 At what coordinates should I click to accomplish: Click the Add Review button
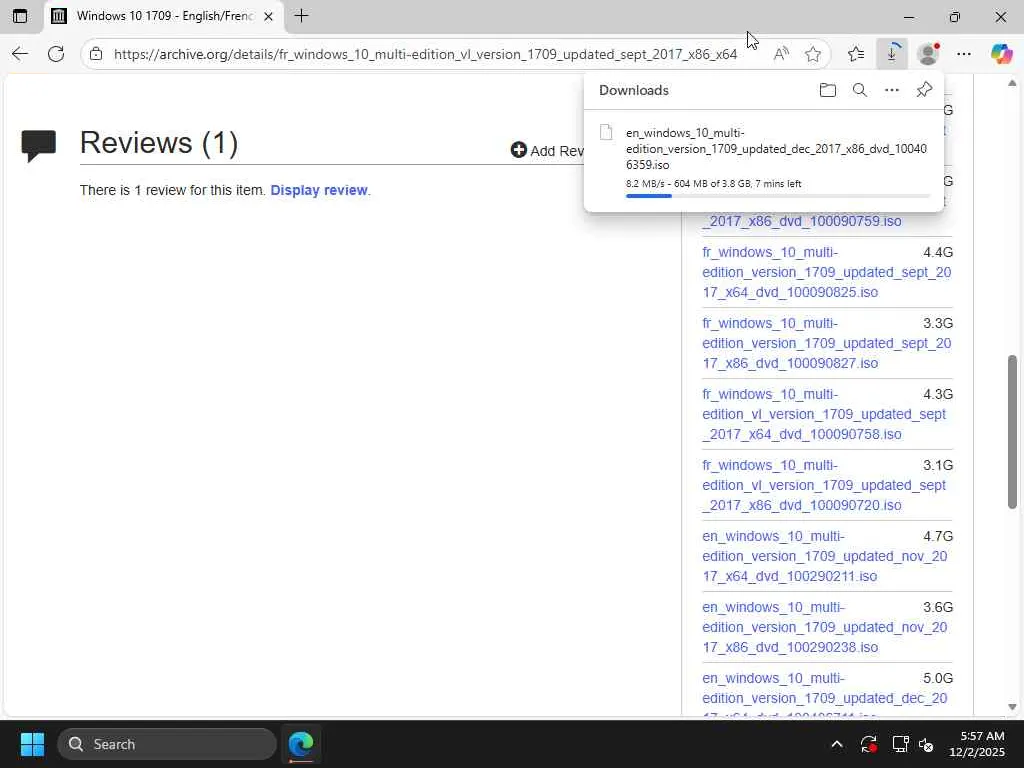(547, 151)
